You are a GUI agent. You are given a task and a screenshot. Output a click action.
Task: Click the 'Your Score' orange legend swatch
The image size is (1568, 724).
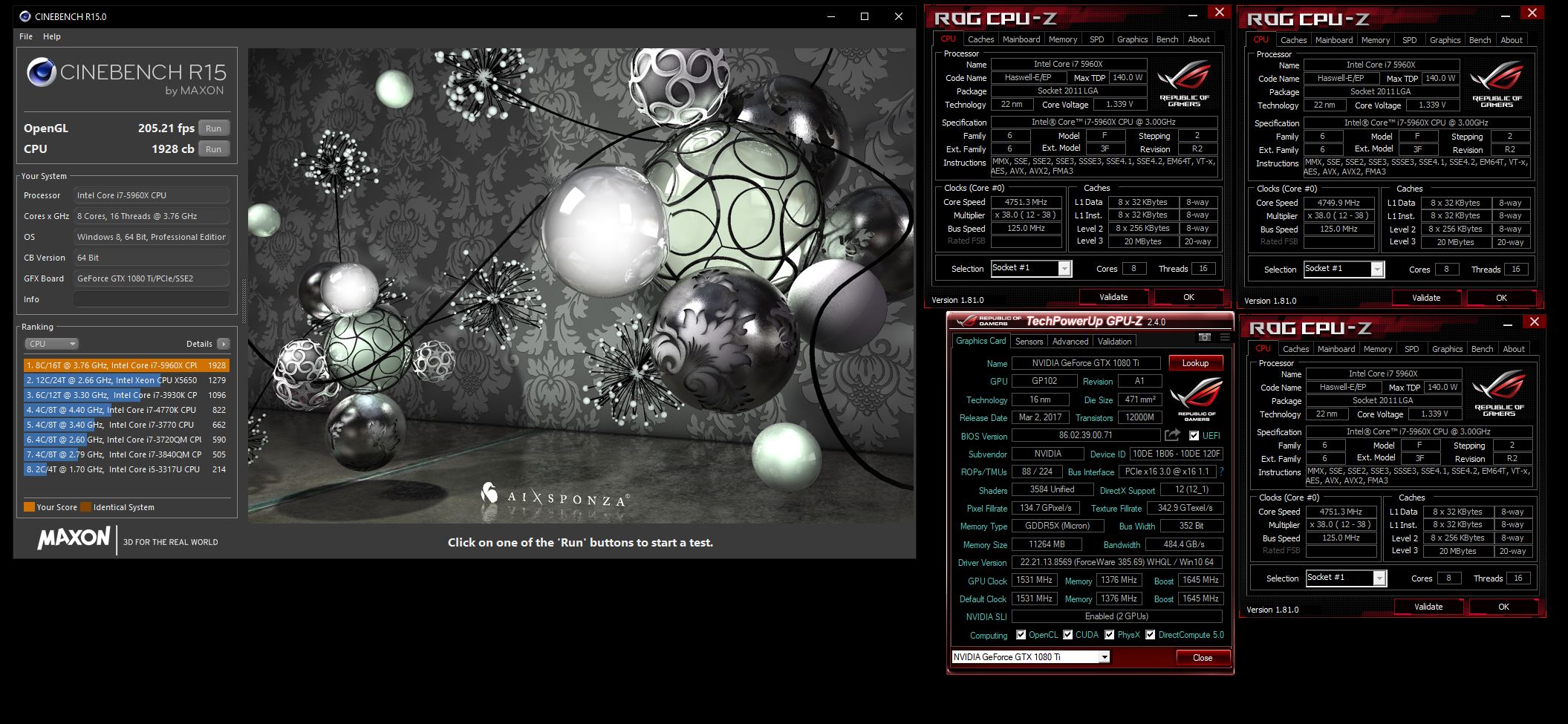point(30,507)
